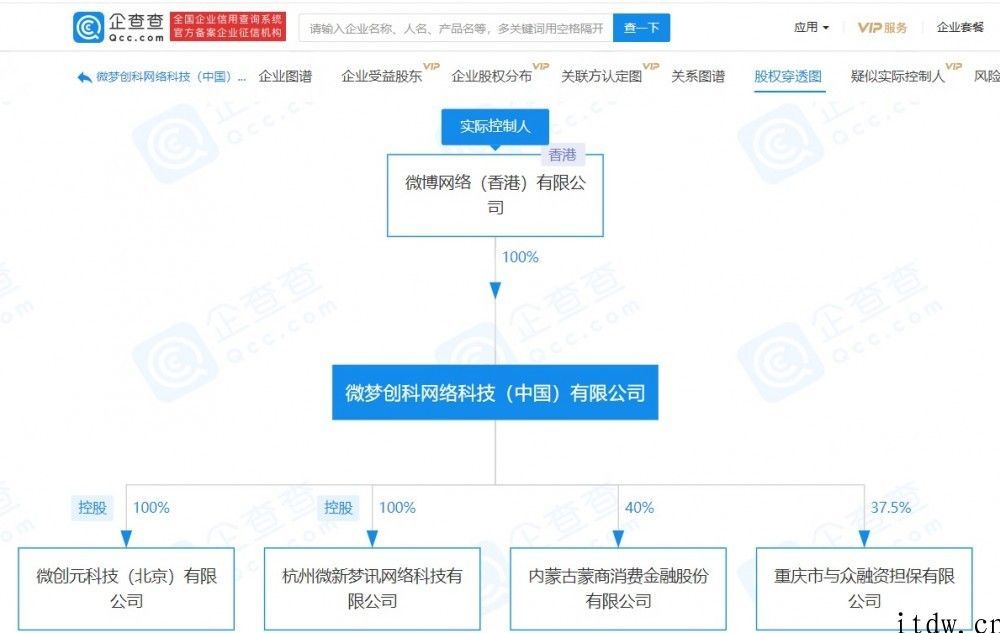
Task: Click the back arrow beside 微梦创科网络科技
Action: 82,76
